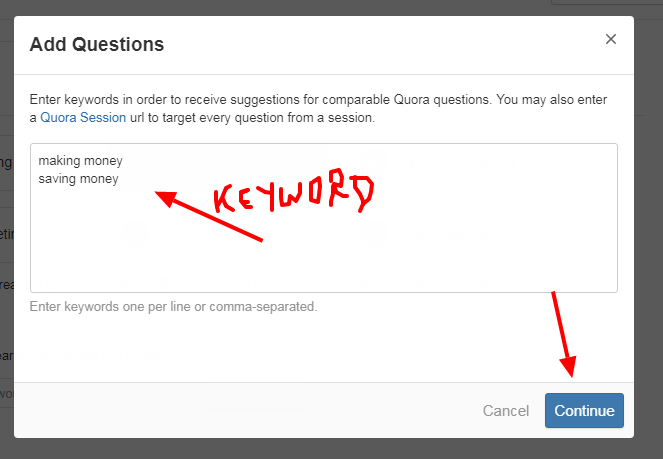Click the "Add Questions" dialog title
This screenshot has height=459, width=663.
click(x=97, y=44)
